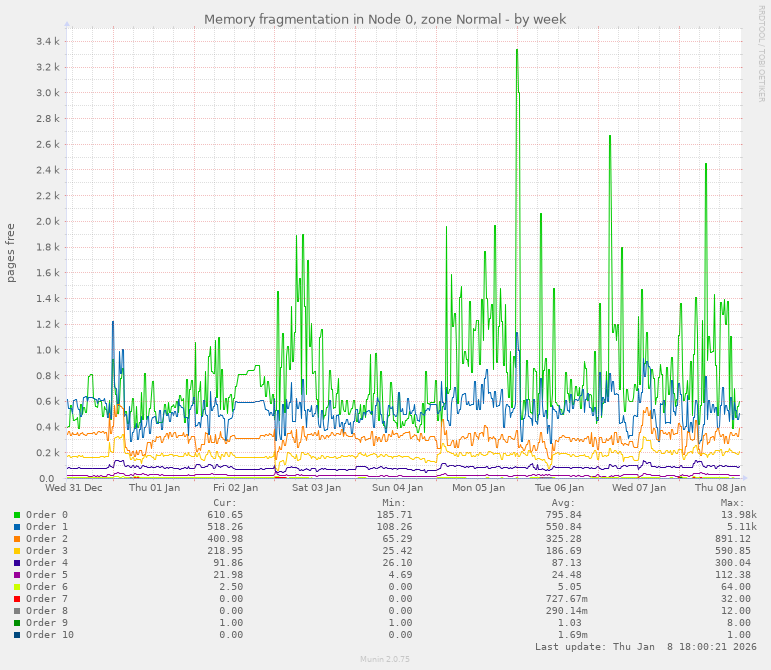Click the 'Order 5' legend label
Screen dimensions: 771x670
[x=47, y=575]
